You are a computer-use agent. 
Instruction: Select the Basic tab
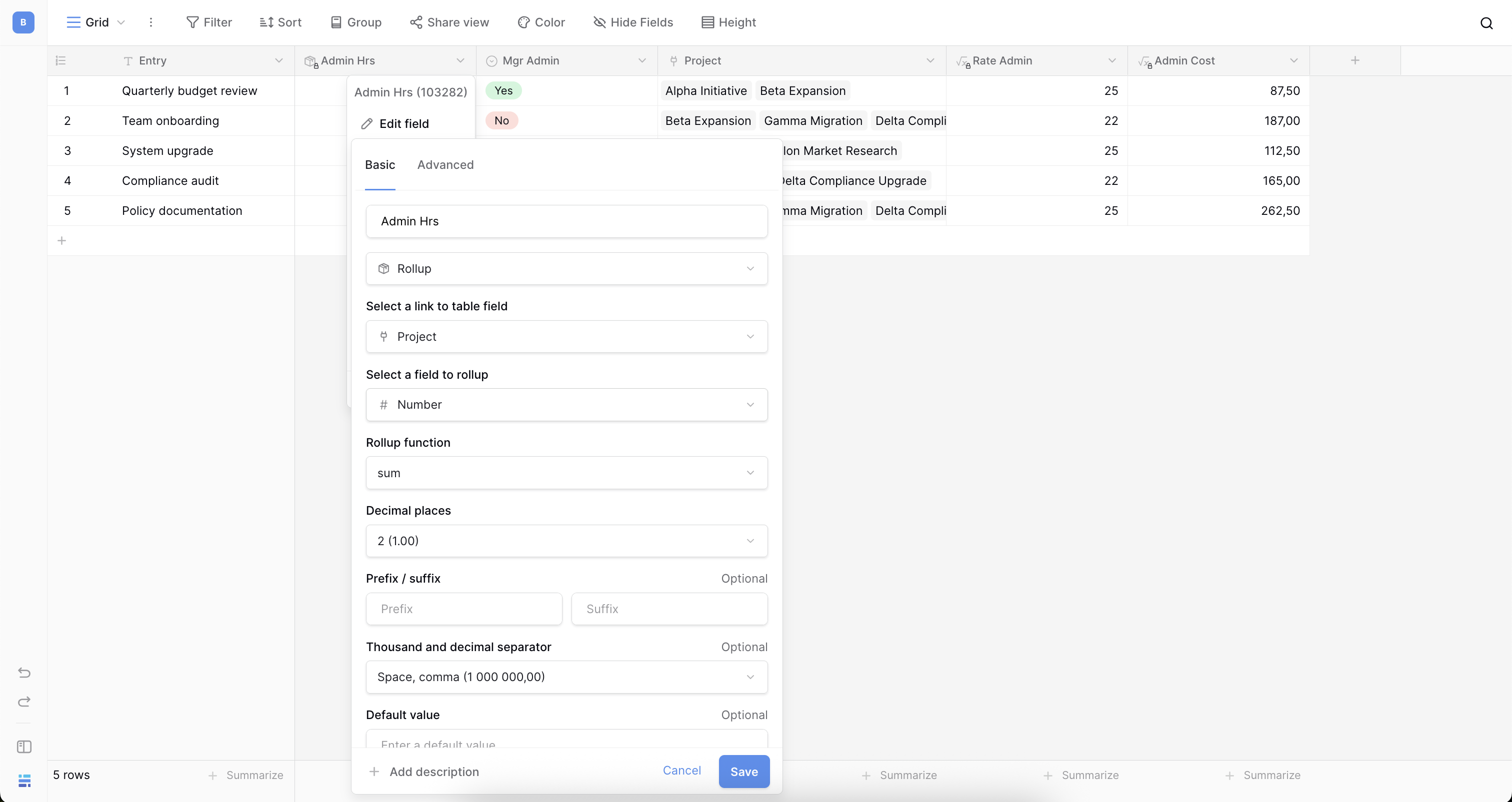[380, 165]
